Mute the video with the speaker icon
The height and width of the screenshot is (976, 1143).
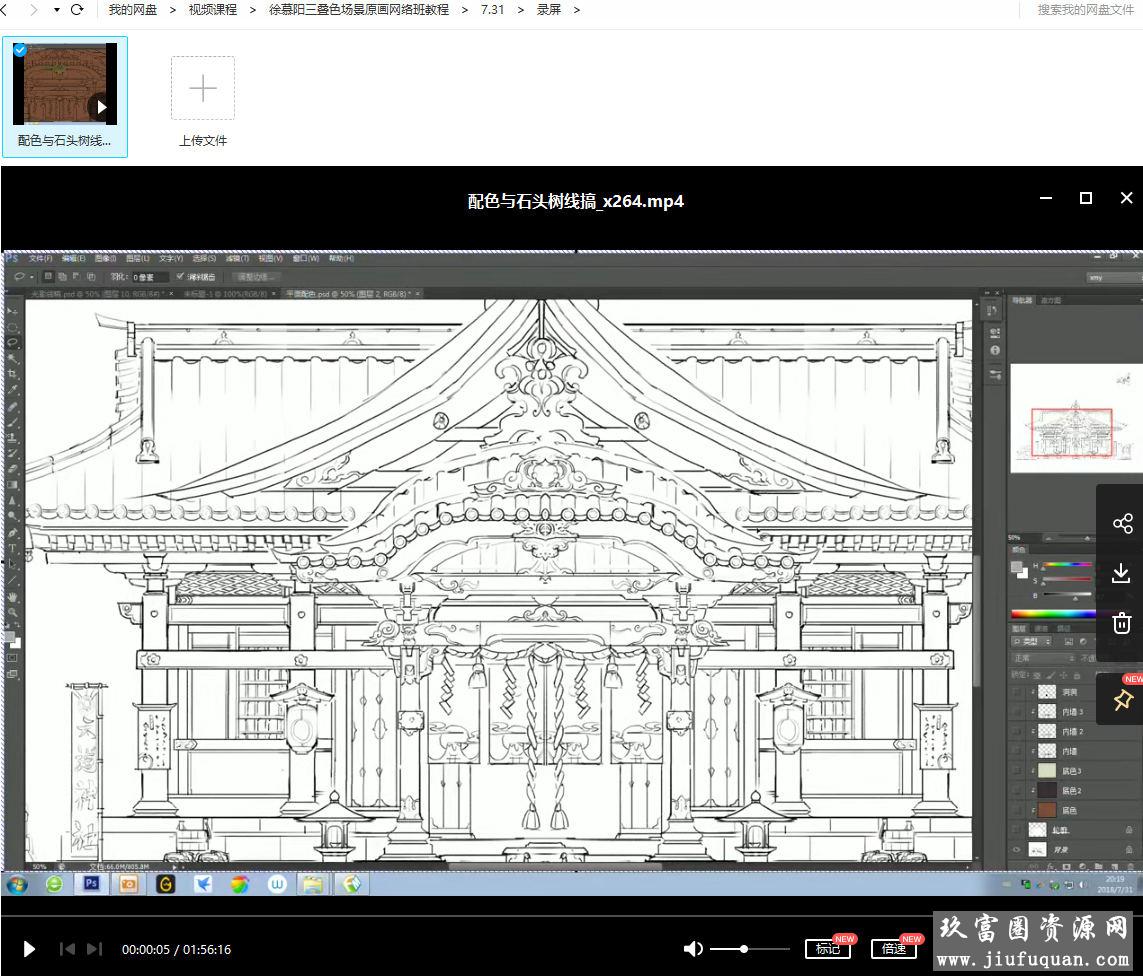693,949
